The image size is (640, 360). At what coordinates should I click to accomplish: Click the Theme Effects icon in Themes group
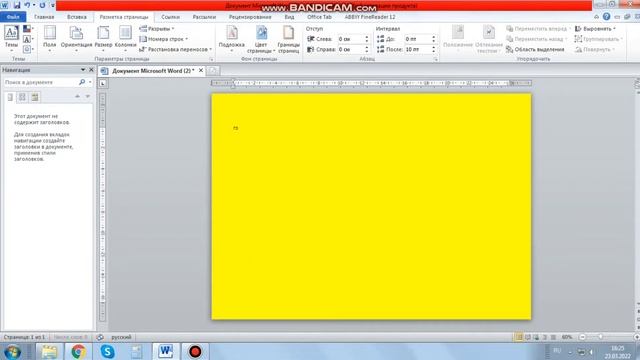pyautogui.click(x=27, y=49)
